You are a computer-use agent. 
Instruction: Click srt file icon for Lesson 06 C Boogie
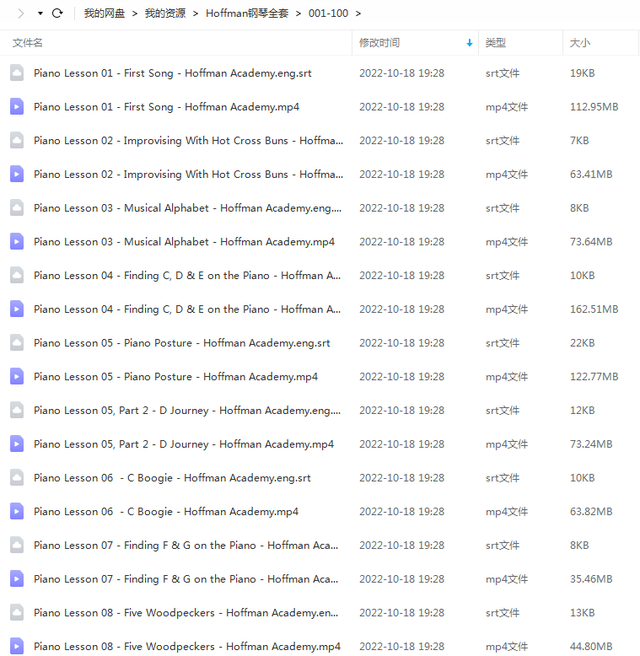[x=17, y=478]
